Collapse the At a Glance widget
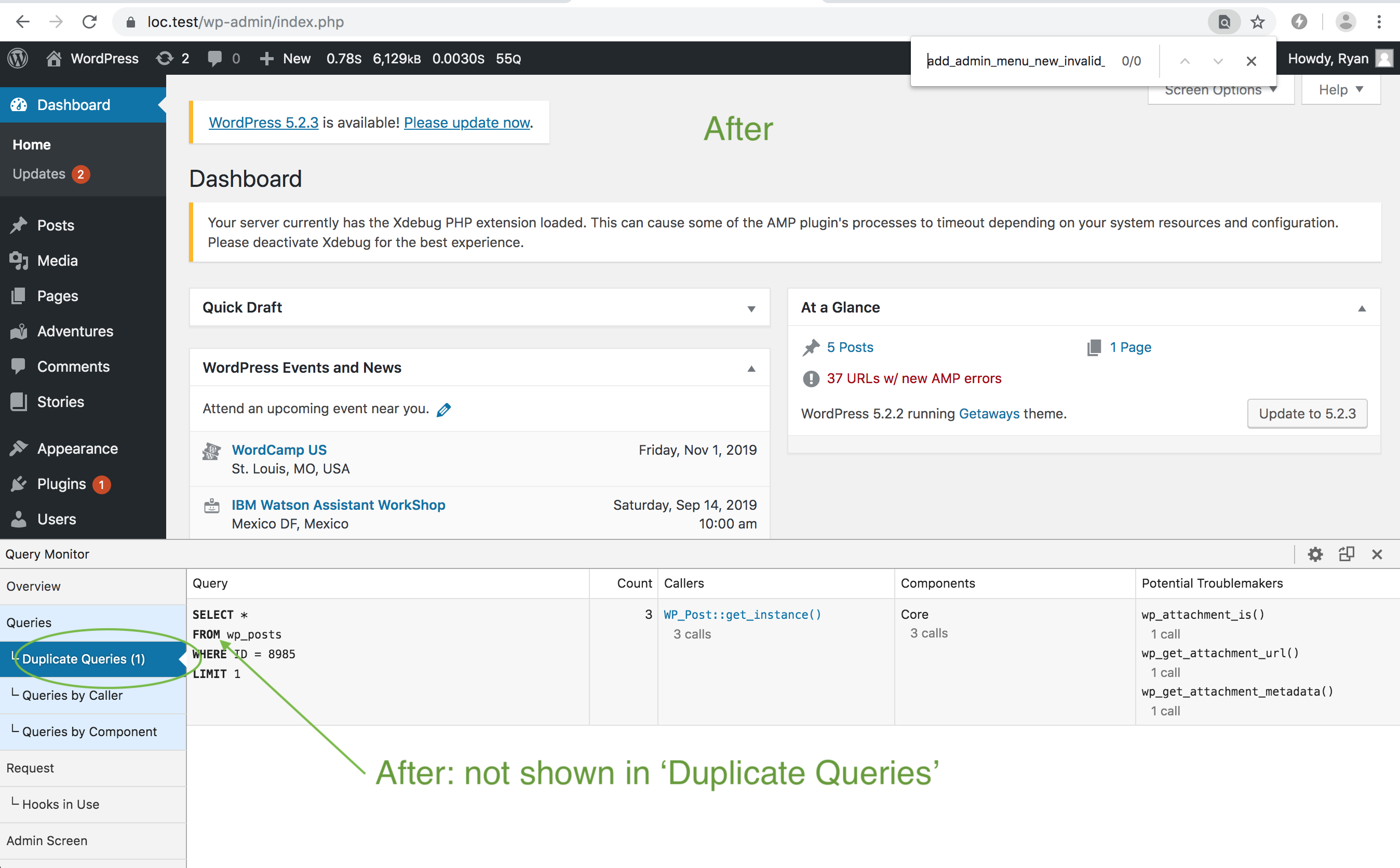 tap(1362, 308)
